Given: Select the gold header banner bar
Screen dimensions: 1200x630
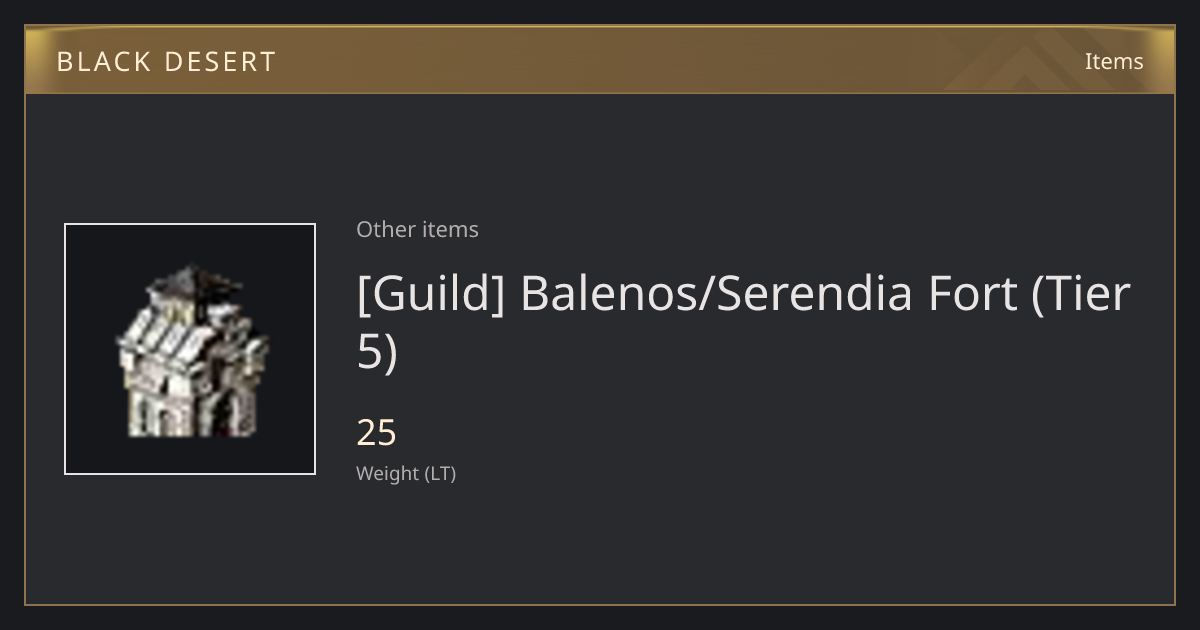Looking at the screenshot, I should click(x=600, y=60).
